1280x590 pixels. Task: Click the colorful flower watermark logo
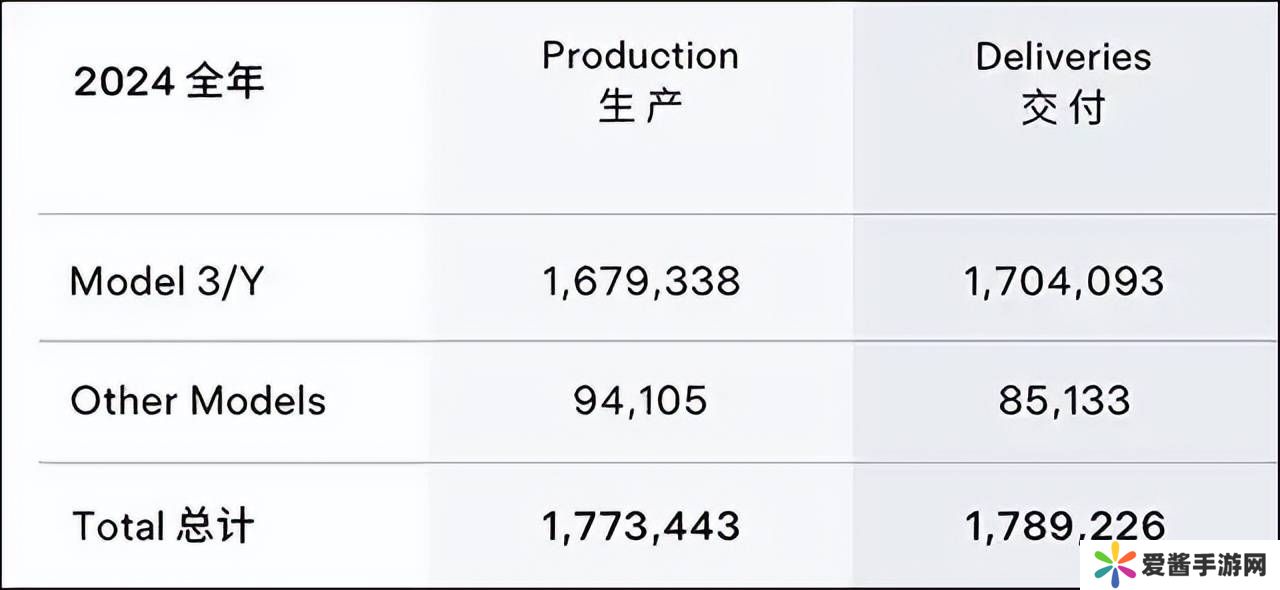(1113, 565)
